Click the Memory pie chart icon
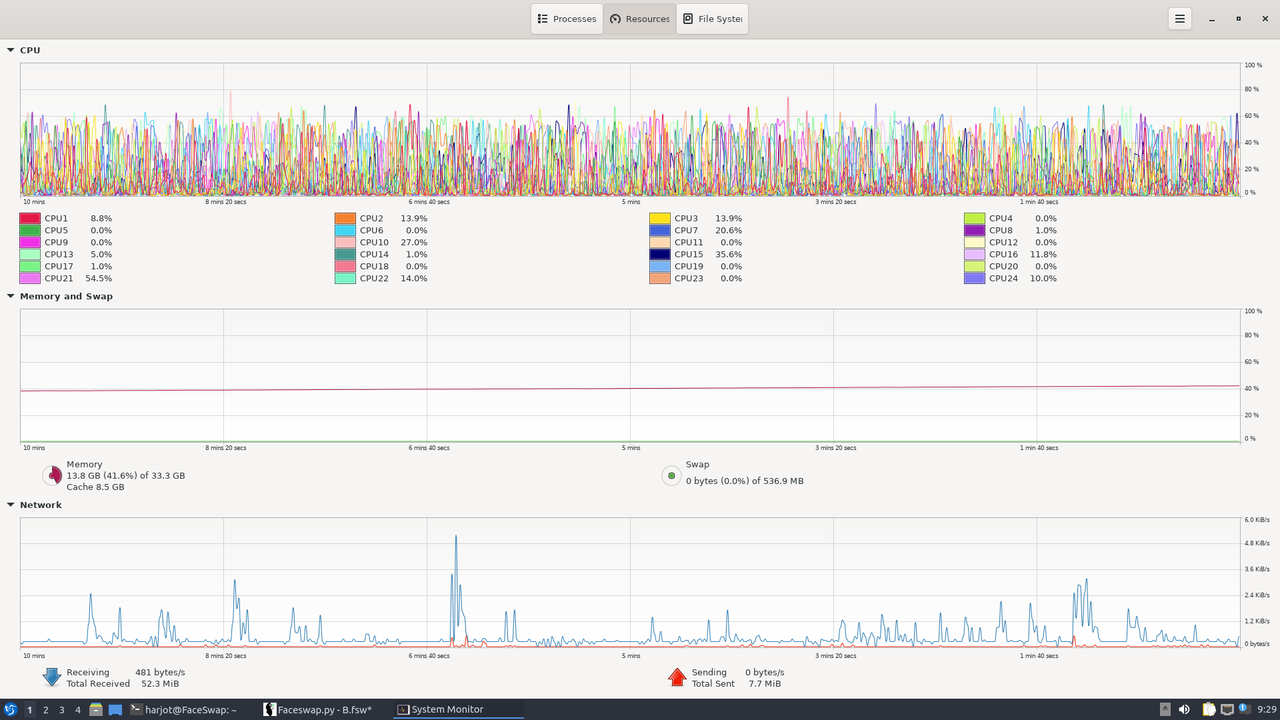The width and height of the screenshot is (1280, 720). pos(52,476)
